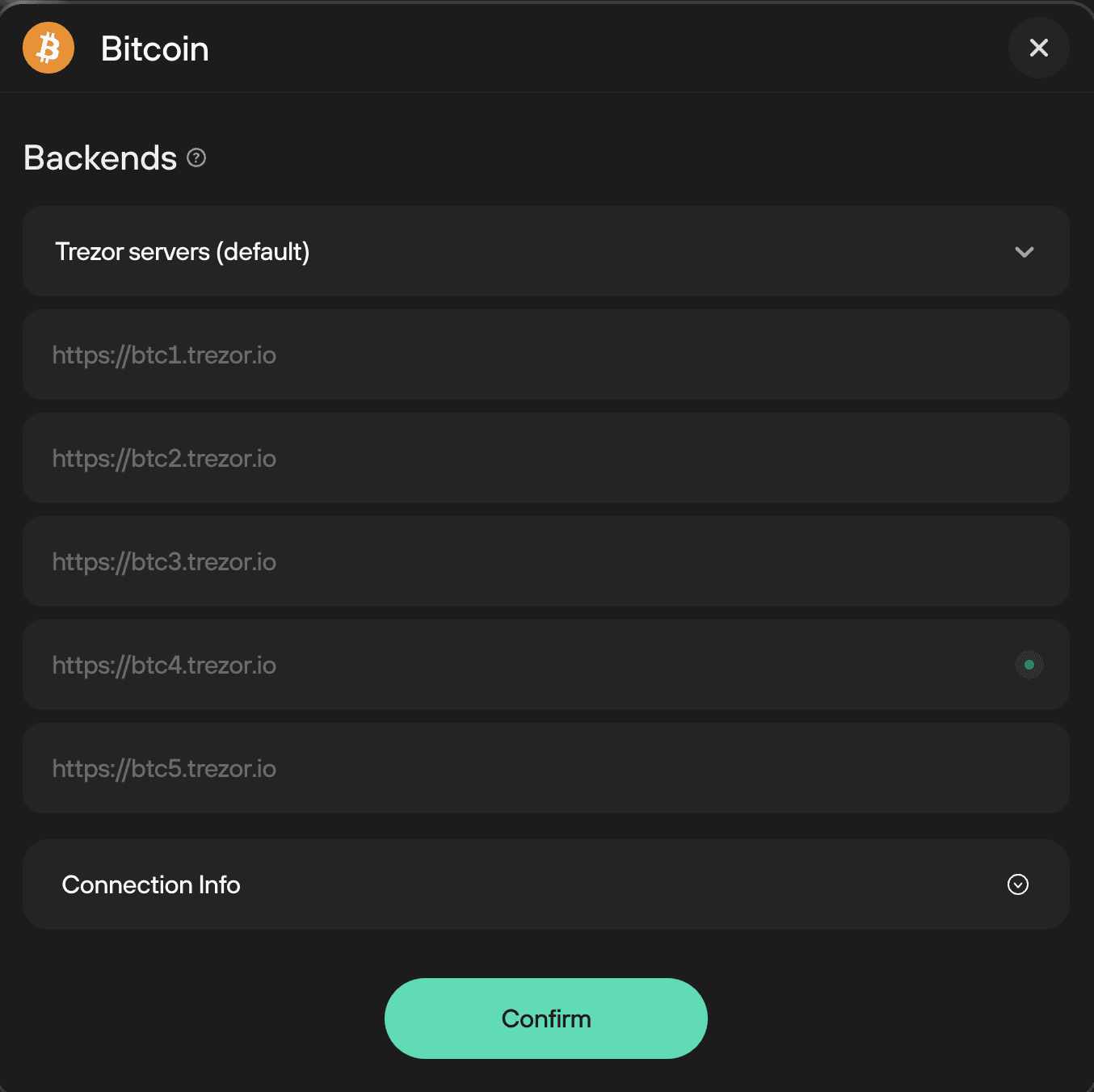The width and height of the screenshot is (1094, 1092).
Task: Click the orange Bitcoin logo icon
Action: (48, 48)
